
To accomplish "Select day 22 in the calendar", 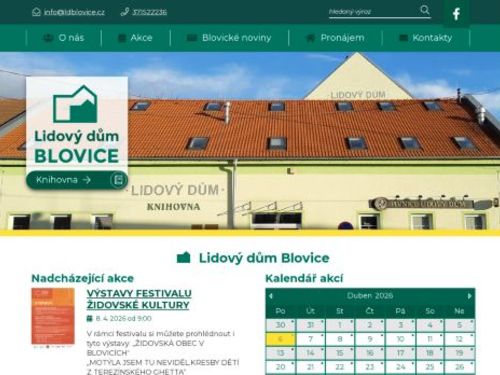I will point(340,367).
